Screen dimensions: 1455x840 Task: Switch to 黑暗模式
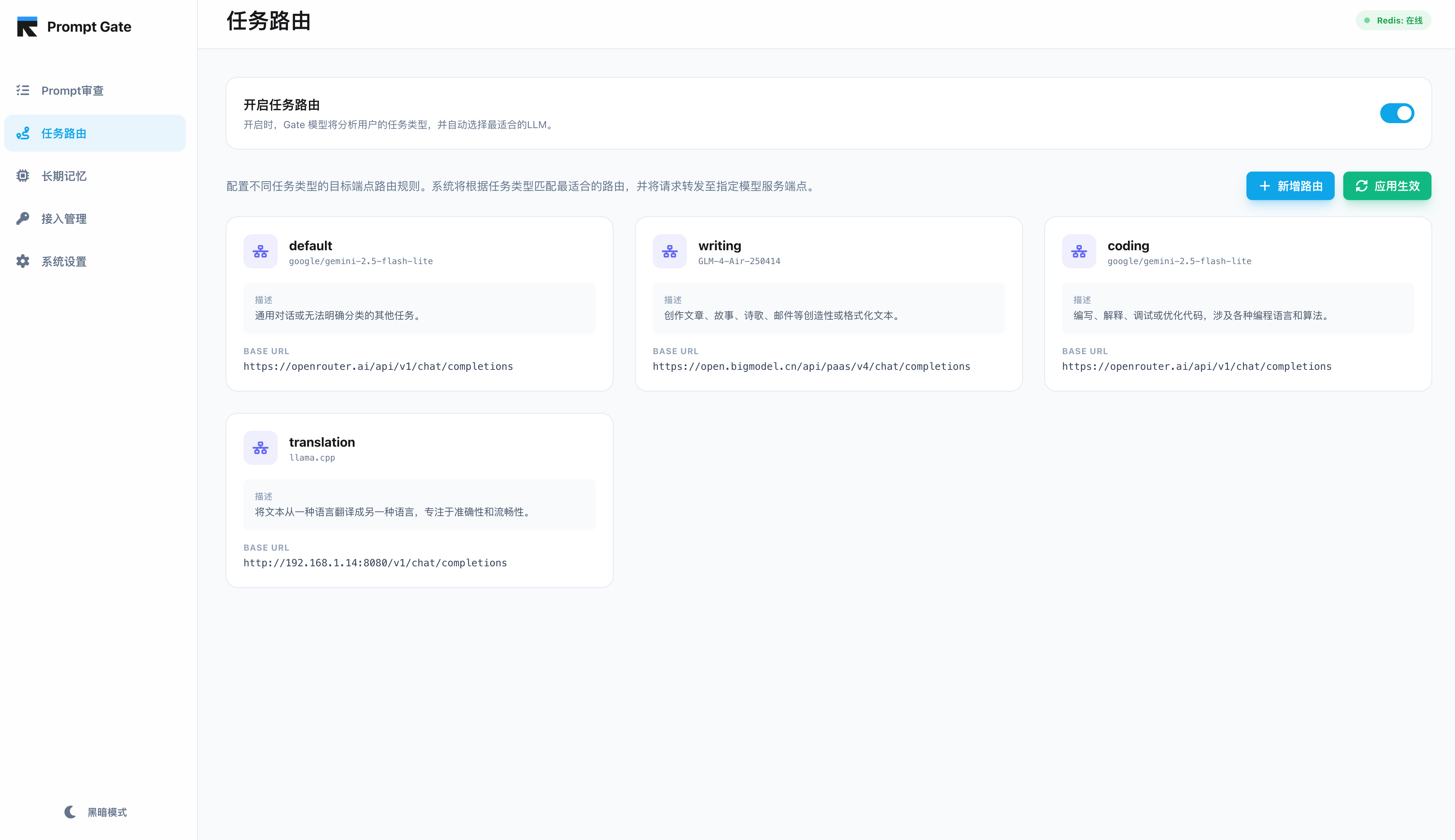point(107,812)
